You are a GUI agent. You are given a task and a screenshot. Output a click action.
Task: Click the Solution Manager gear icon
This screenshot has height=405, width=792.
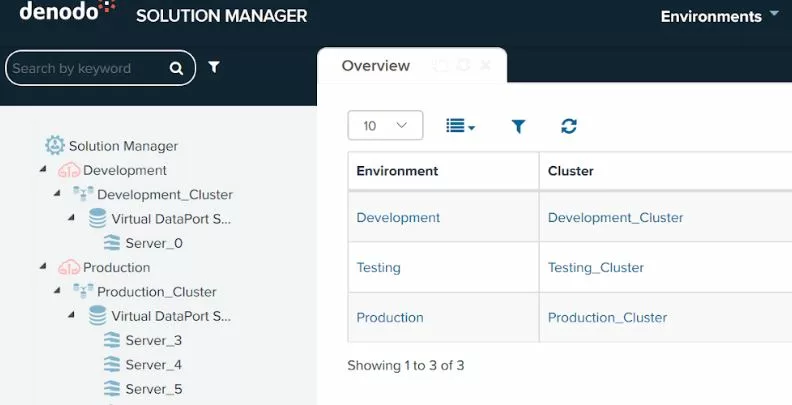click(x=55, y=145)
